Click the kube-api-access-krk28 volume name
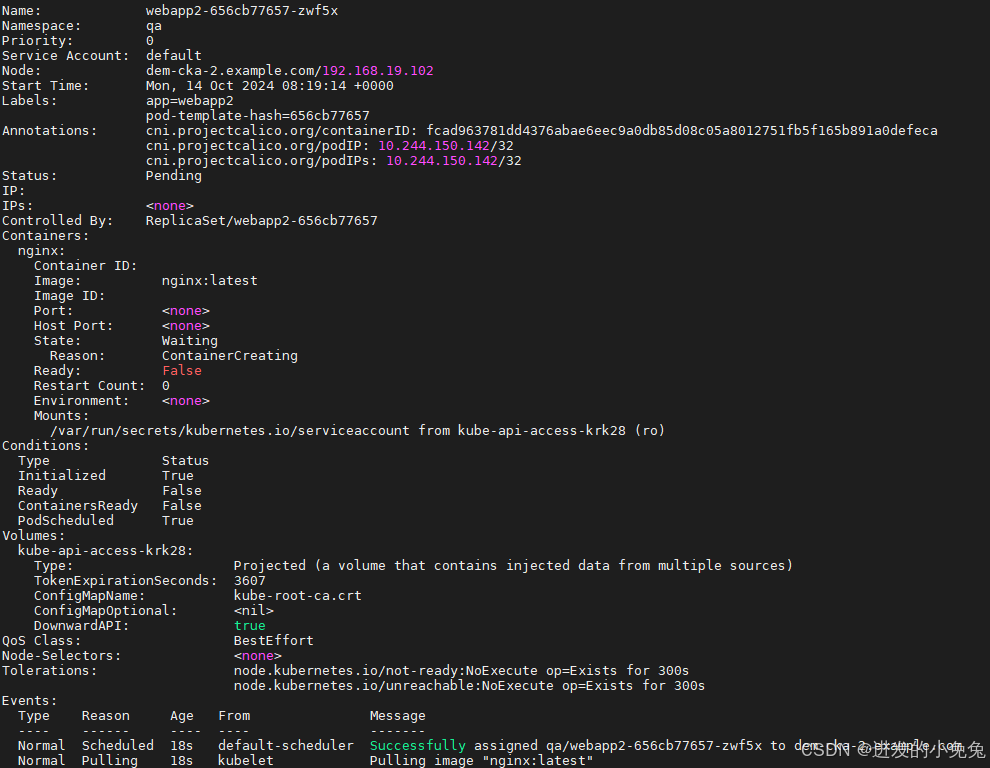 pos(105,550)
